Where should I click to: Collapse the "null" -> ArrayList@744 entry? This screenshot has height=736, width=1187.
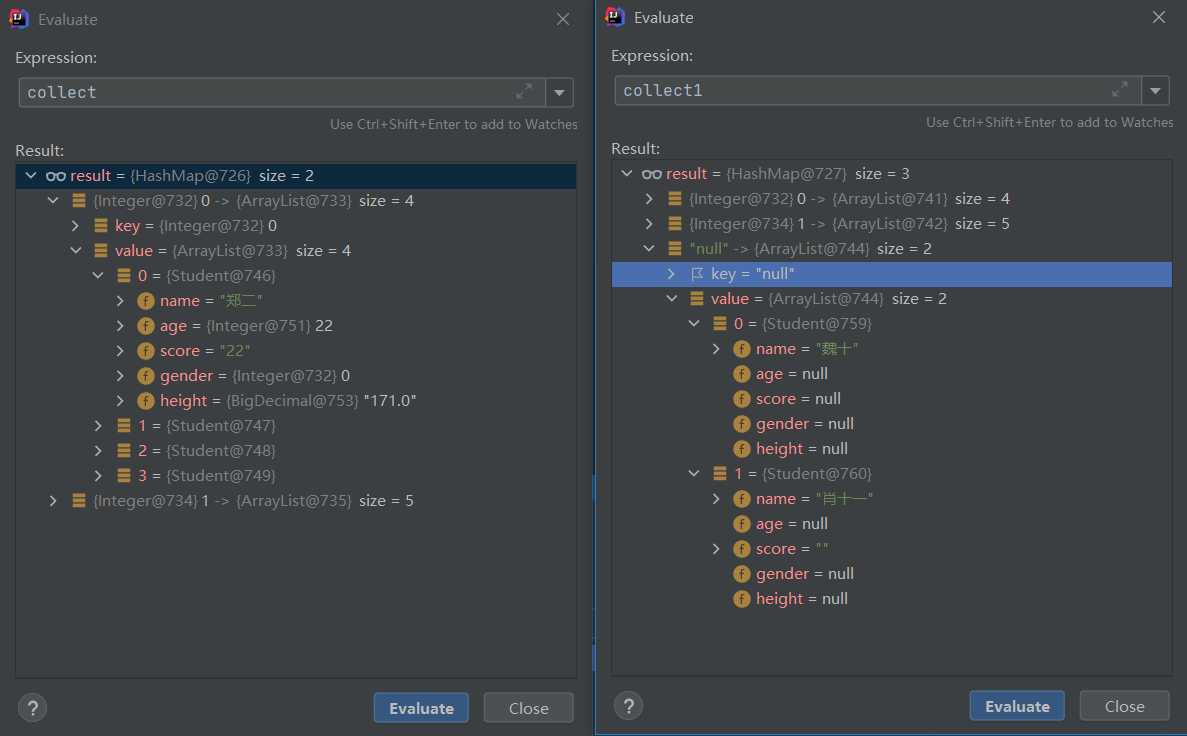[x=649, y=248]
